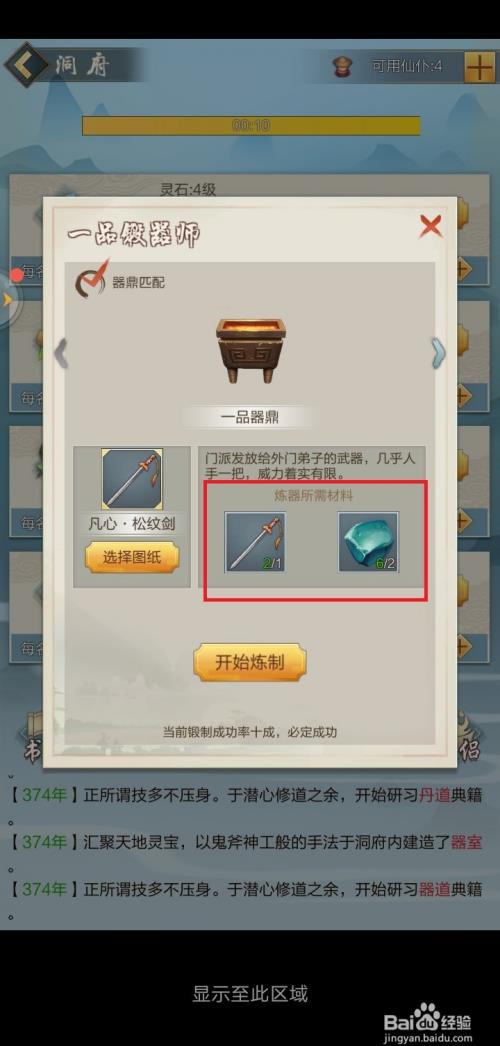The width and height of the screenshot is (500, 1046).
Task: Tap the bronze 一品器鼎 cauldron image
Action: 250,350
